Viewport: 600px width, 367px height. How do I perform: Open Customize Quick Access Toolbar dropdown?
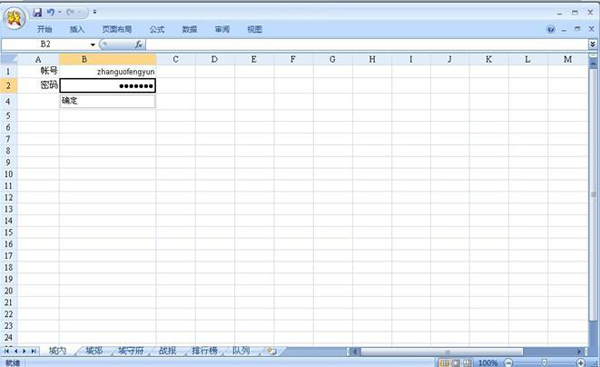point(95,12)
